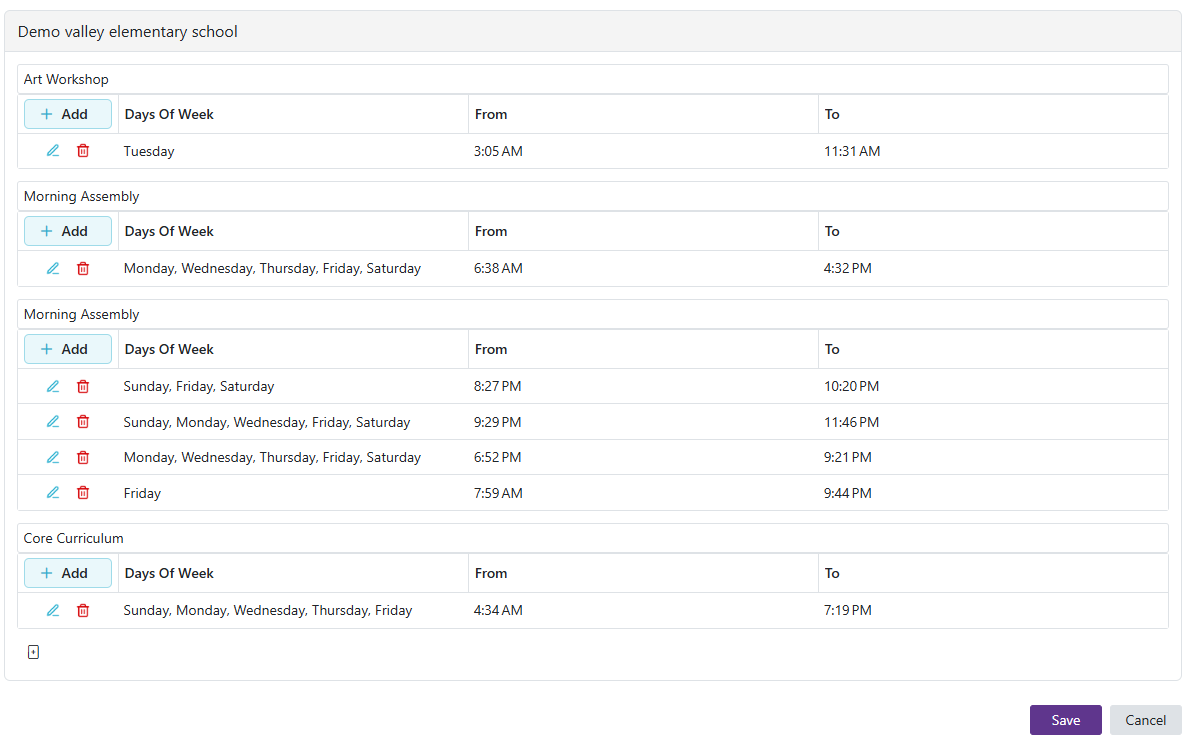The width and height of the screenshot is (1195, 739).
Task: Save the schedule changes
Action: click(1065, 720)
